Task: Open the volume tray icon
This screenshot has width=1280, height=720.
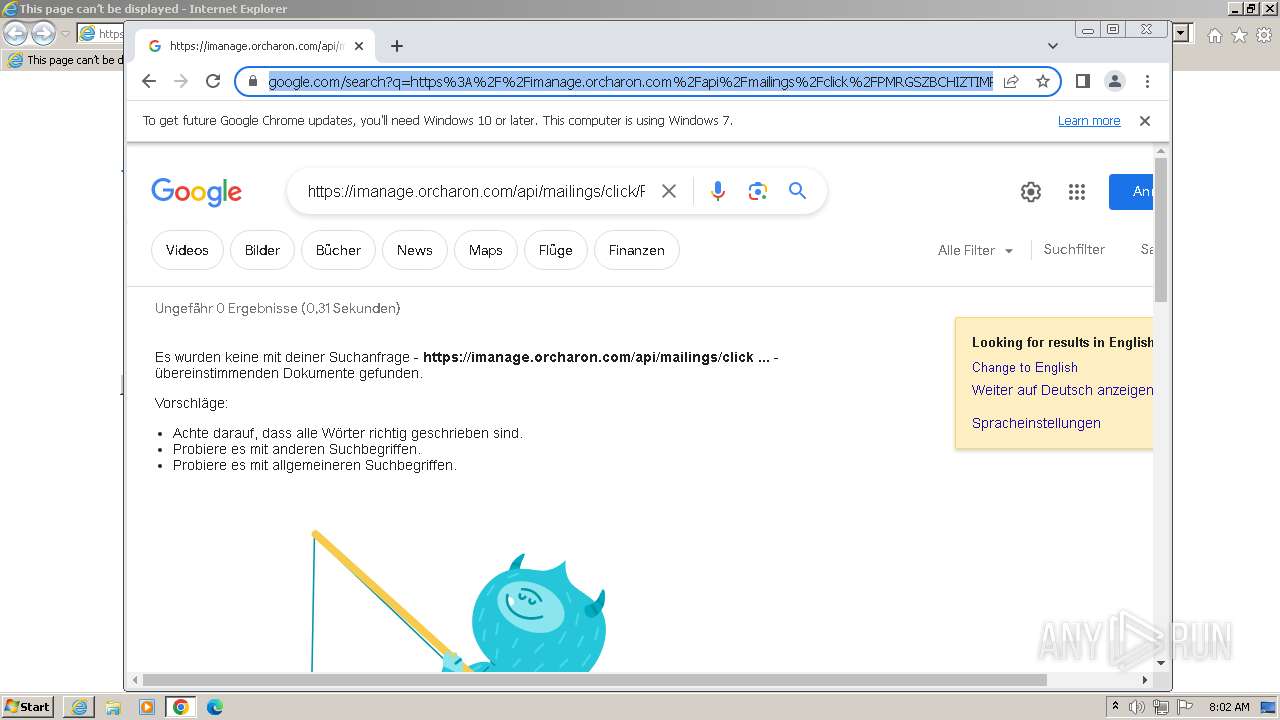Action: click(1137, 707)
